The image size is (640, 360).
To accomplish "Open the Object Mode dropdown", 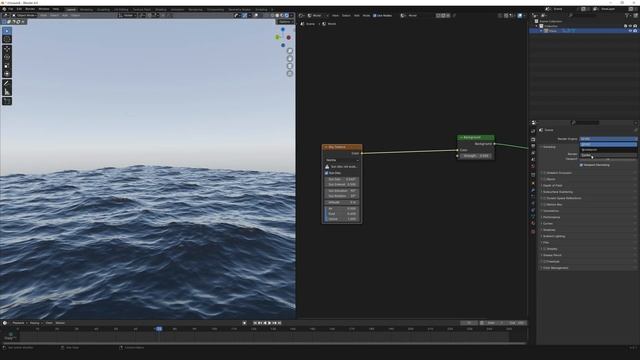I will pos(24,16).
